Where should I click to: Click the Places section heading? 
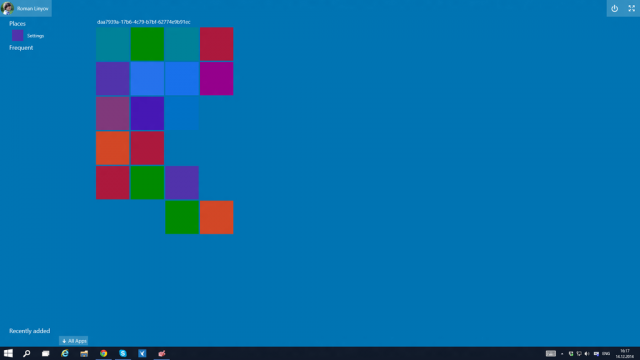(18, 24)
